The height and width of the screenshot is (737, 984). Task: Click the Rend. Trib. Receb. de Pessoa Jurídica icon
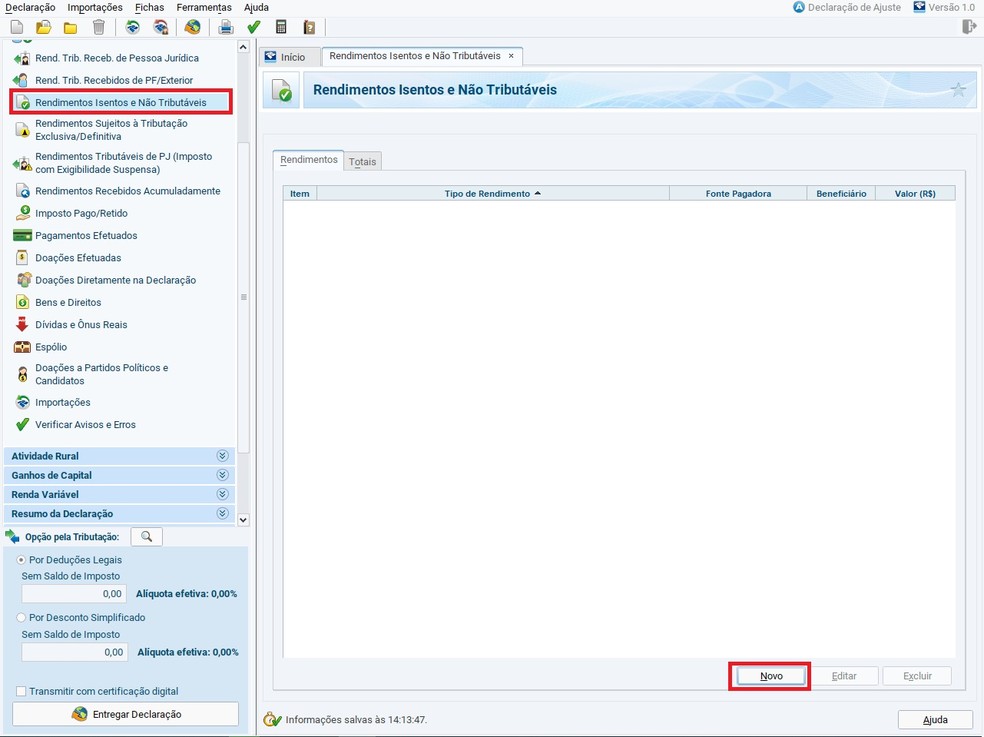pyautogui.click(x=22, y=58)
